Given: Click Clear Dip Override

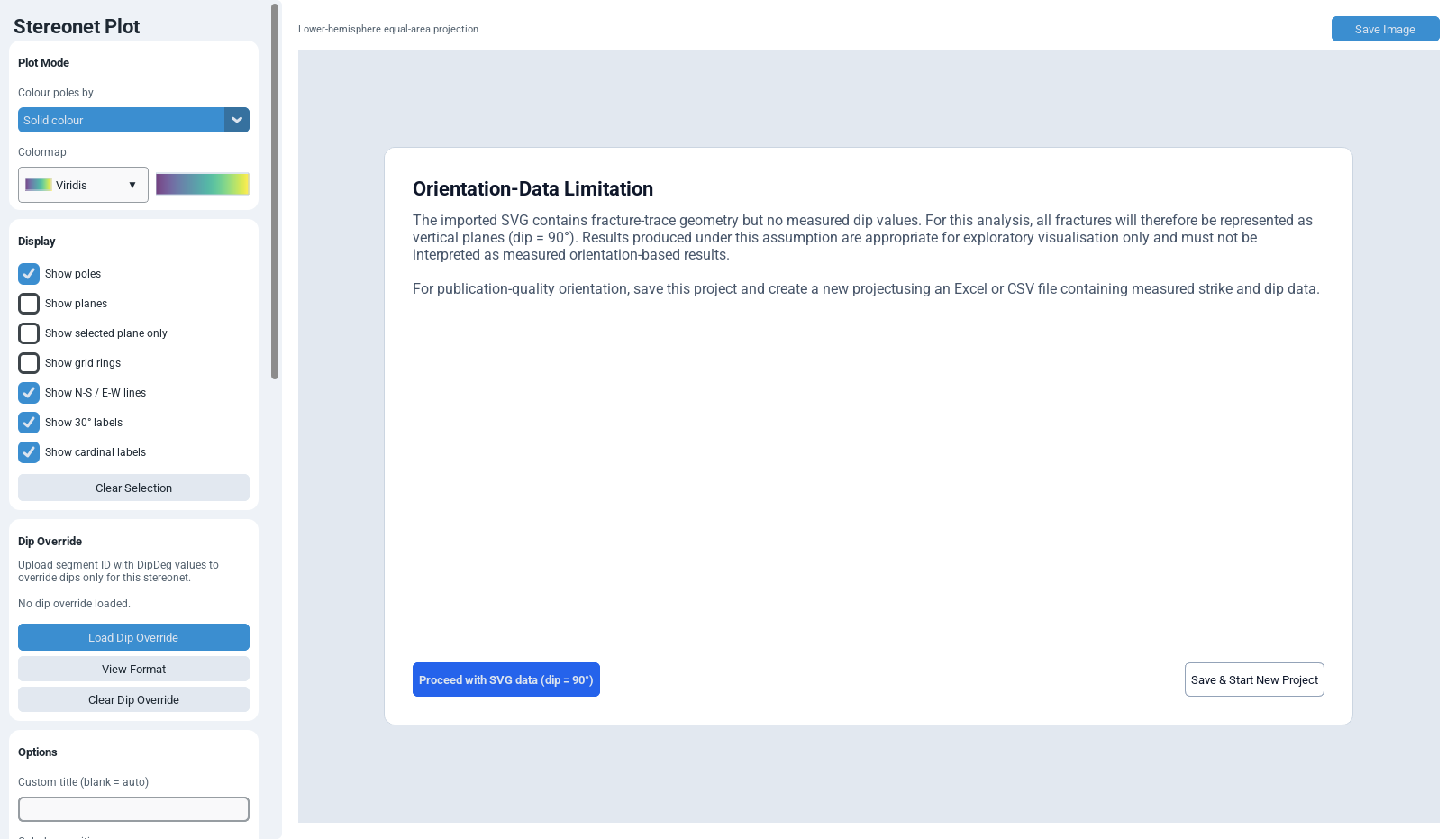Looking at the screenshot, I should point(133,699).
